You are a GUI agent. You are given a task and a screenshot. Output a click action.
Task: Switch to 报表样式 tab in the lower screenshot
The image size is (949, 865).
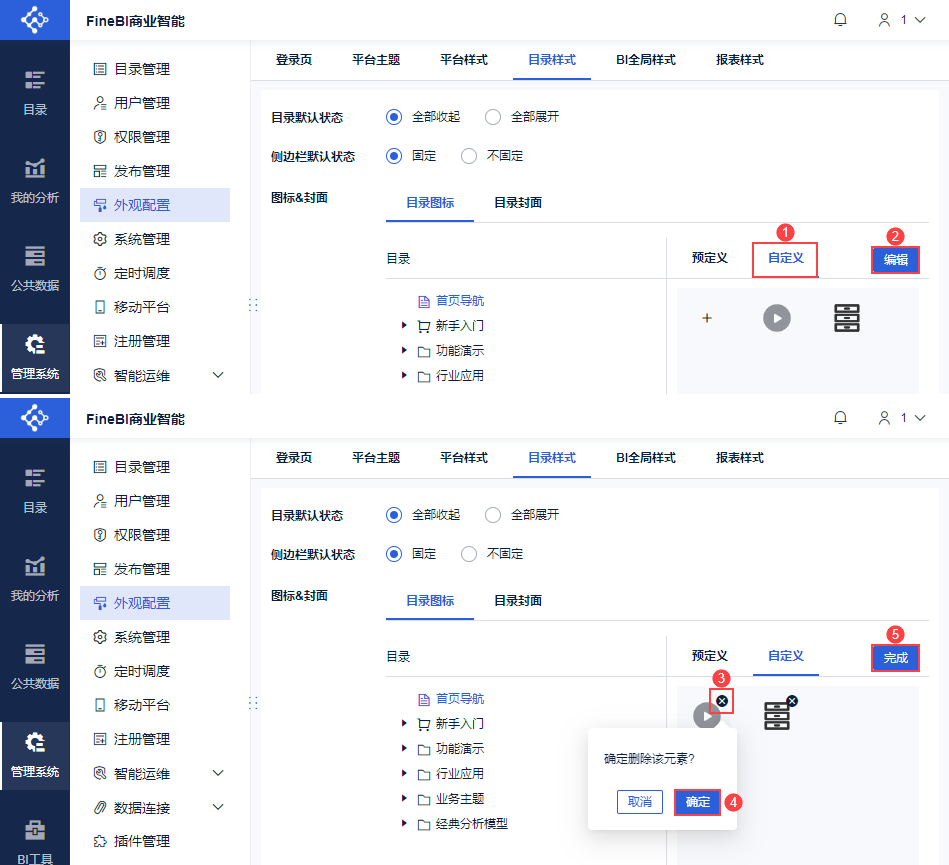pos(740,458)
